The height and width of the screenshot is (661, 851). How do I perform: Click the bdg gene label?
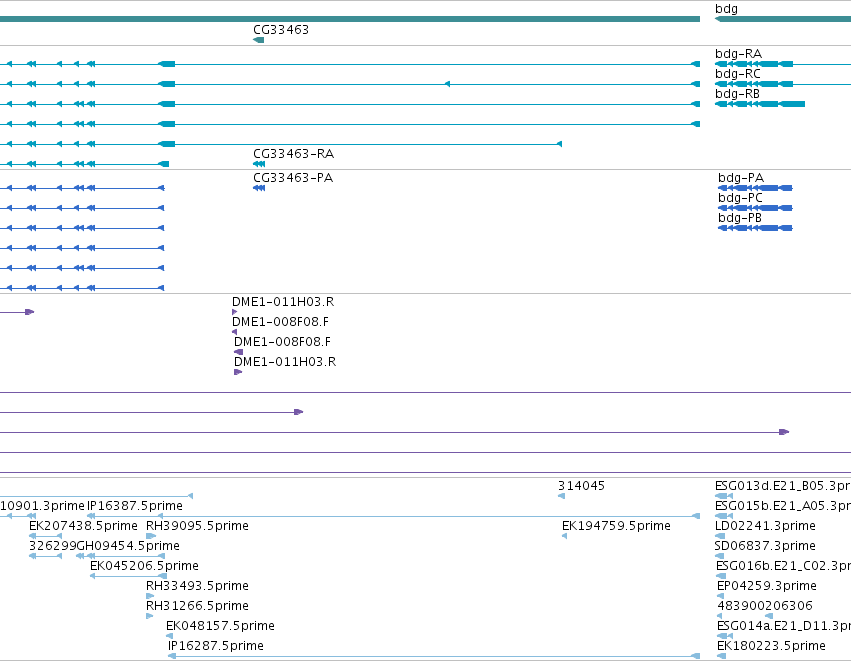(726, 9)
